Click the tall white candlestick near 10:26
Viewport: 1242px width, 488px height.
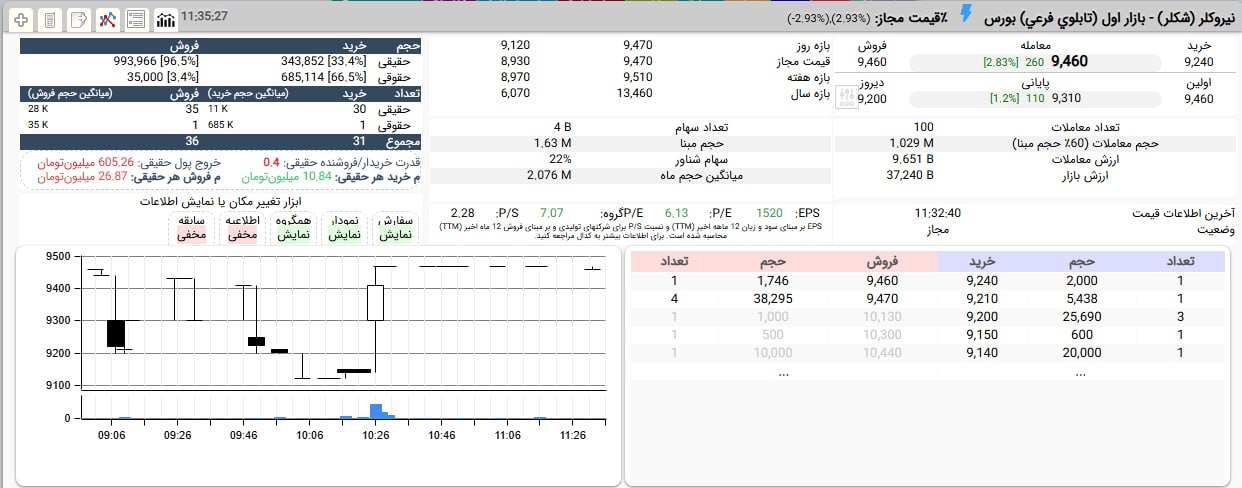tap(375, 302)
